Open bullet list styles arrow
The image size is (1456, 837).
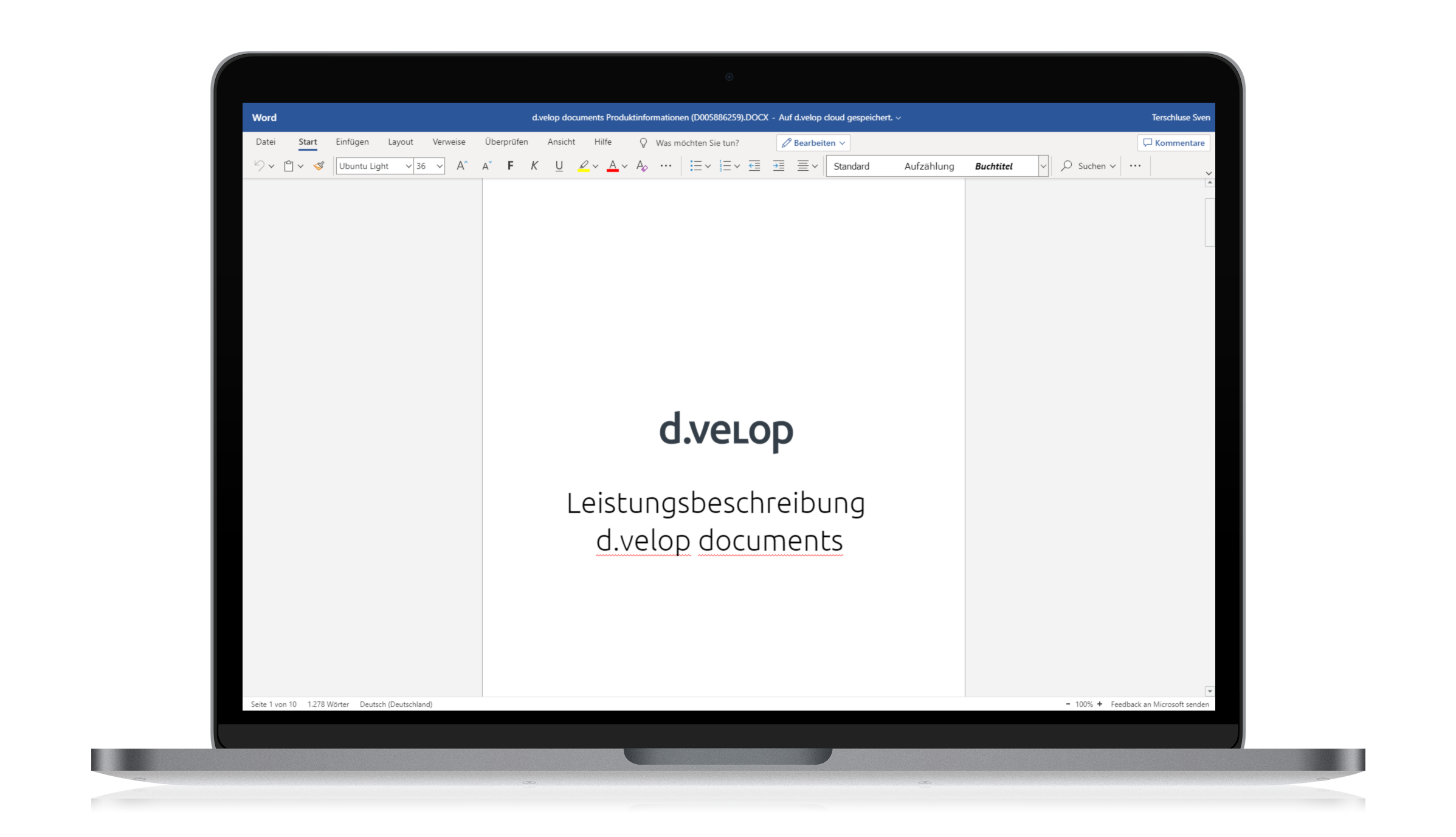[x=708, y=166]
